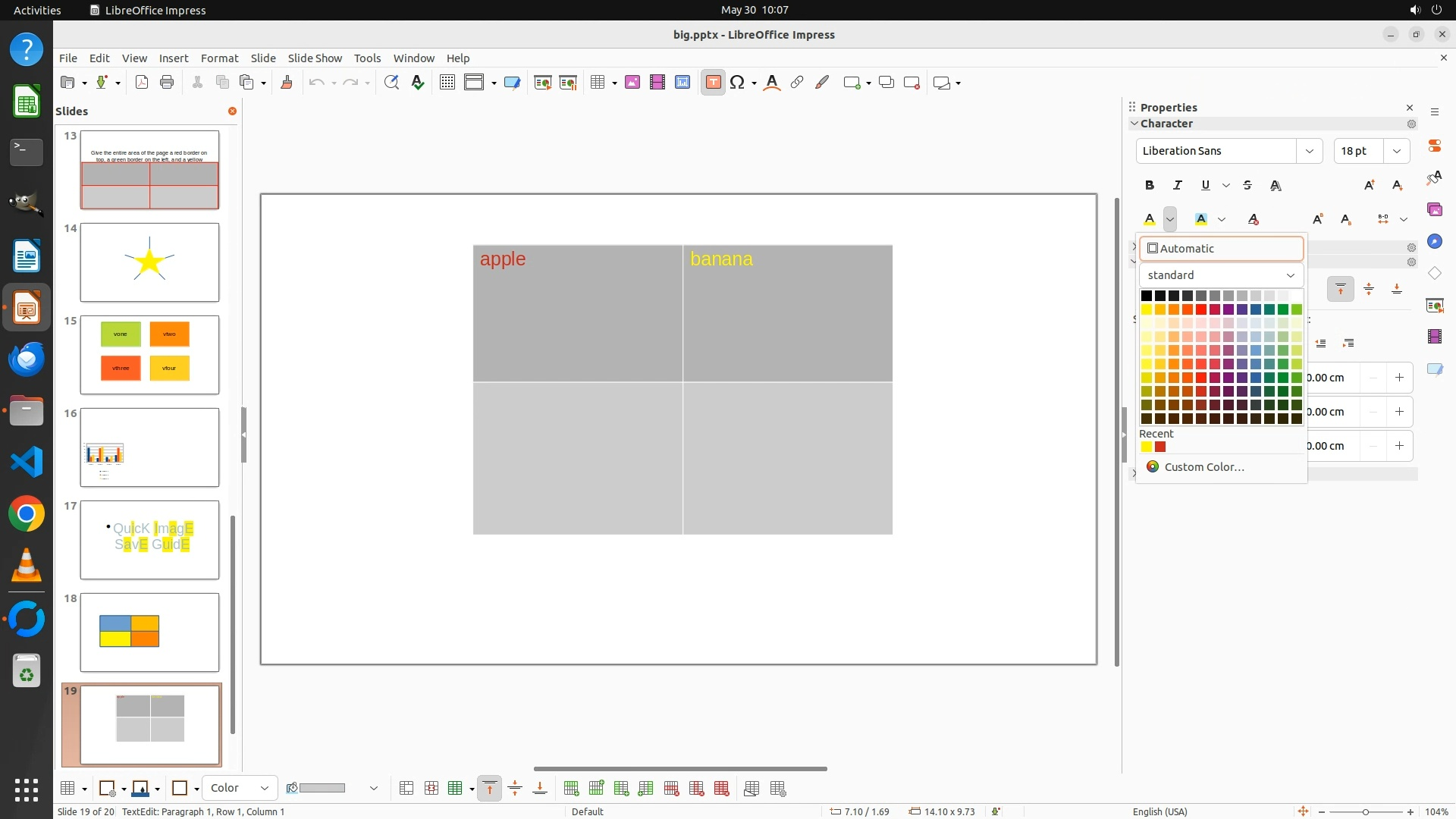Click the Insert Special Character omega icon
1456x819 pixels.
click(x=736, y=83)
